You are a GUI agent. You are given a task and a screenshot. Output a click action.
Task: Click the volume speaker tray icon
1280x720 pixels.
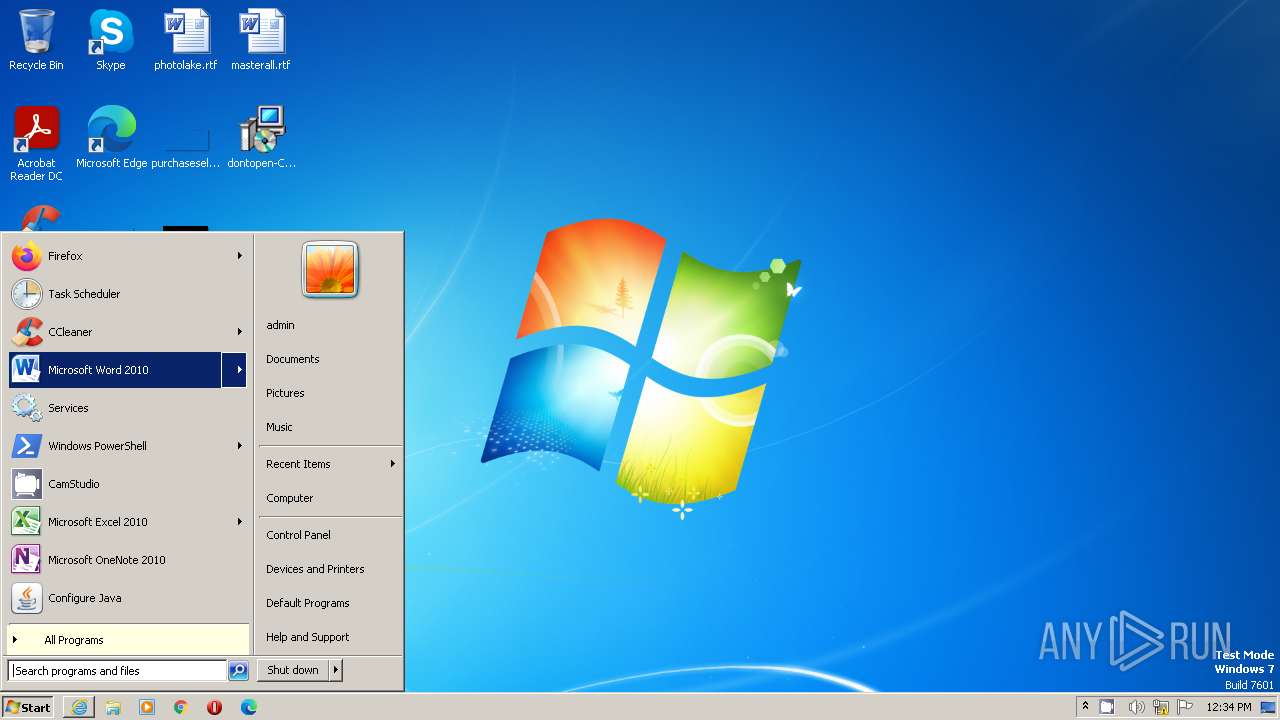click(1136, 707)
